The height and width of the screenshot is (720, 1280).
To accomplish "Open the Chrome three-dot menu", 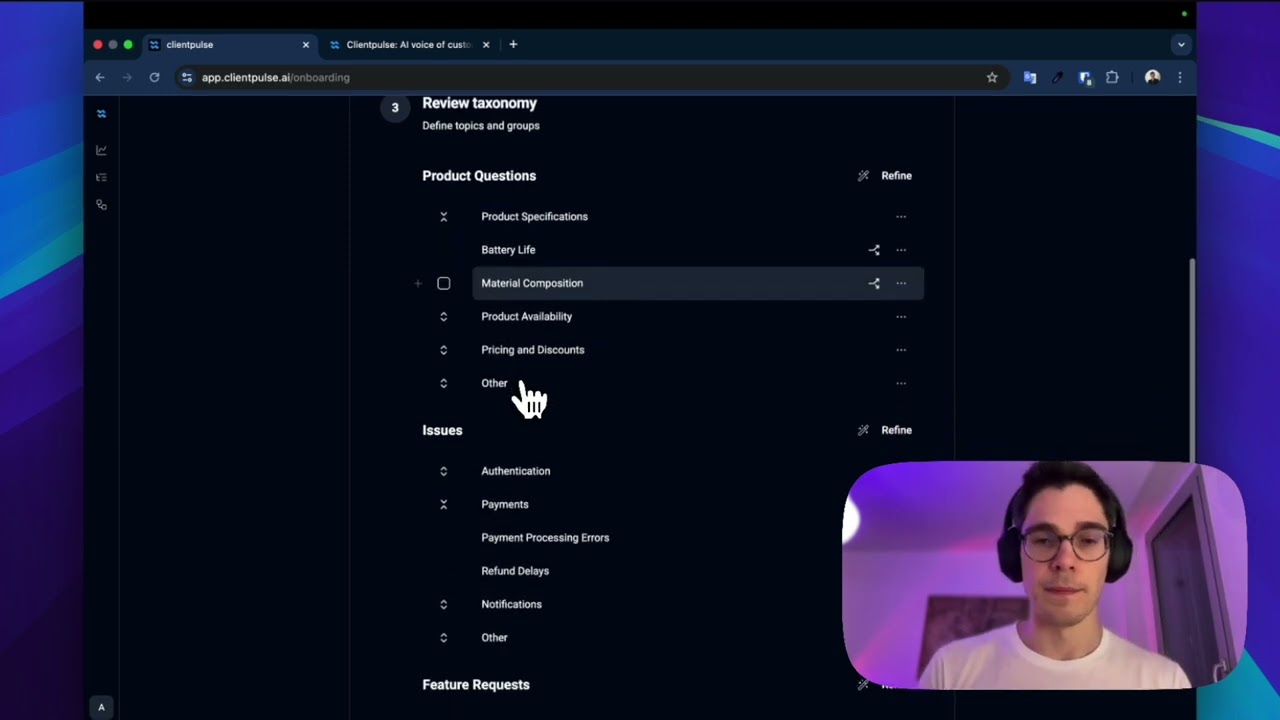I will (x=1180, y=77).
